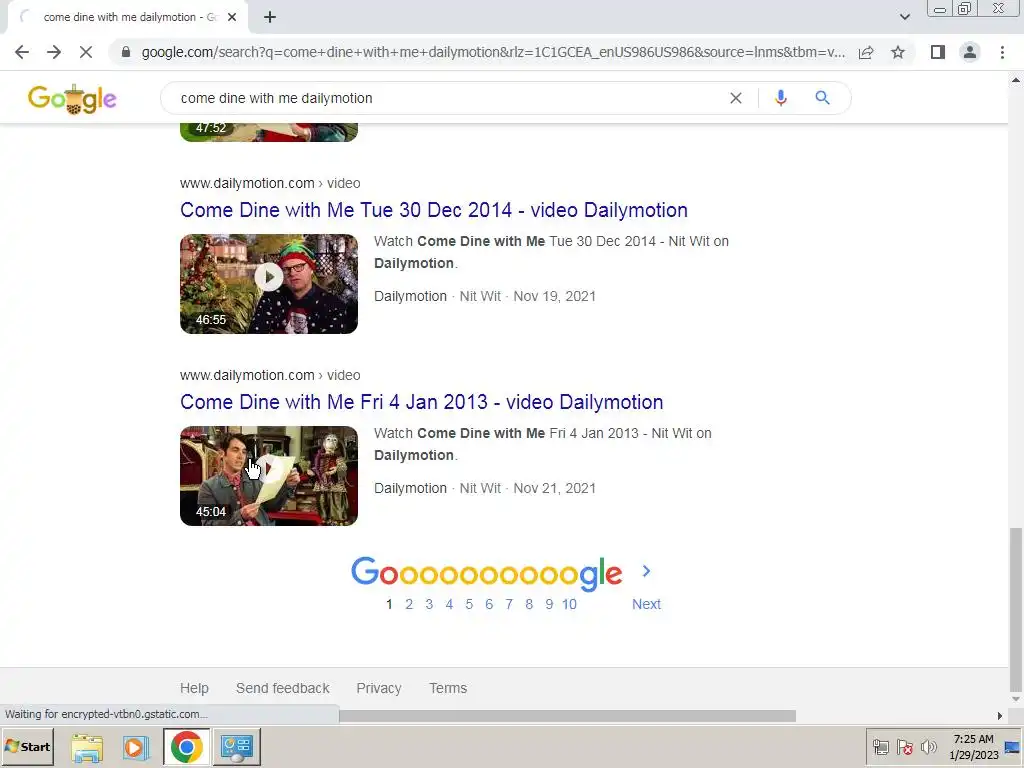Viewport: 1024px width, 768px height.
Task: Open Action Center flag tray icon
Action: point(904,747)
